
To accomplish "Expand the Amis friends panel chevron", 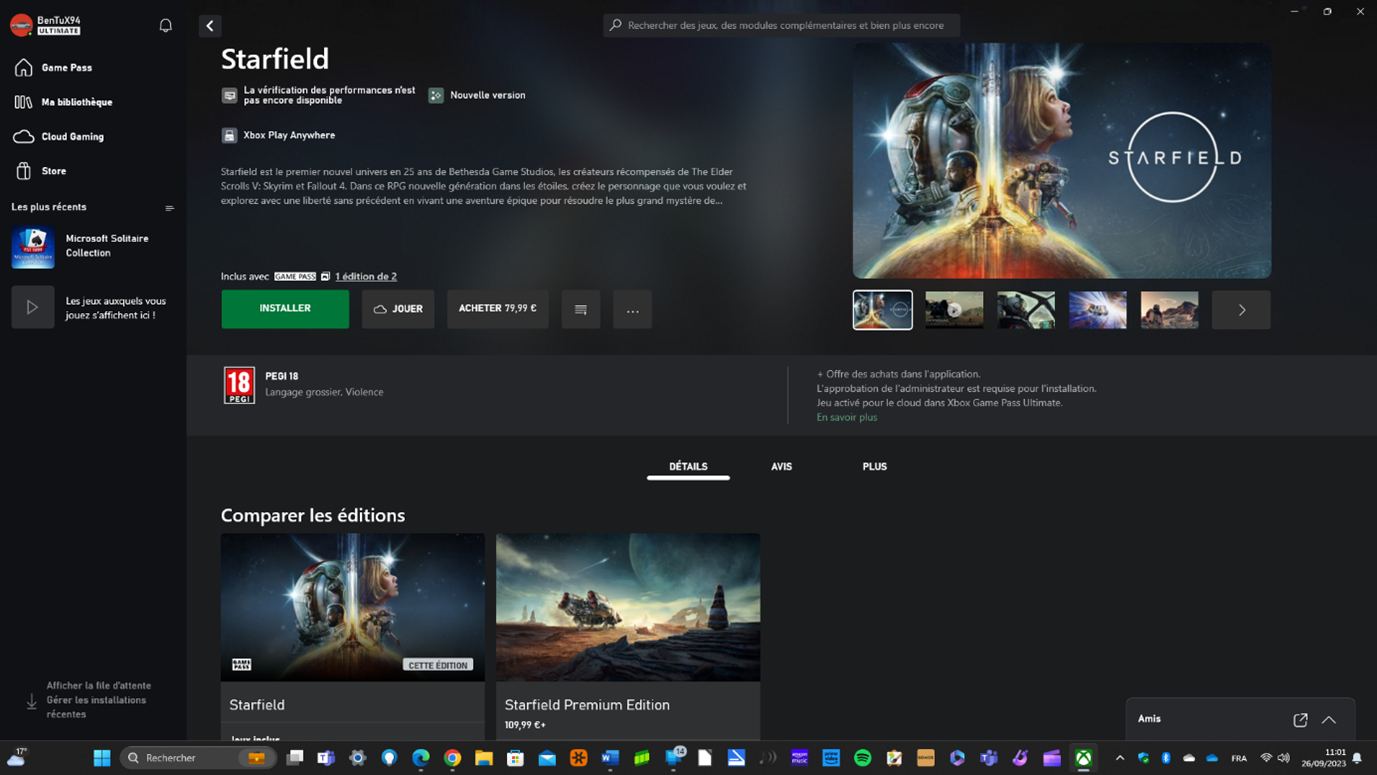I will pos(1329,720).
